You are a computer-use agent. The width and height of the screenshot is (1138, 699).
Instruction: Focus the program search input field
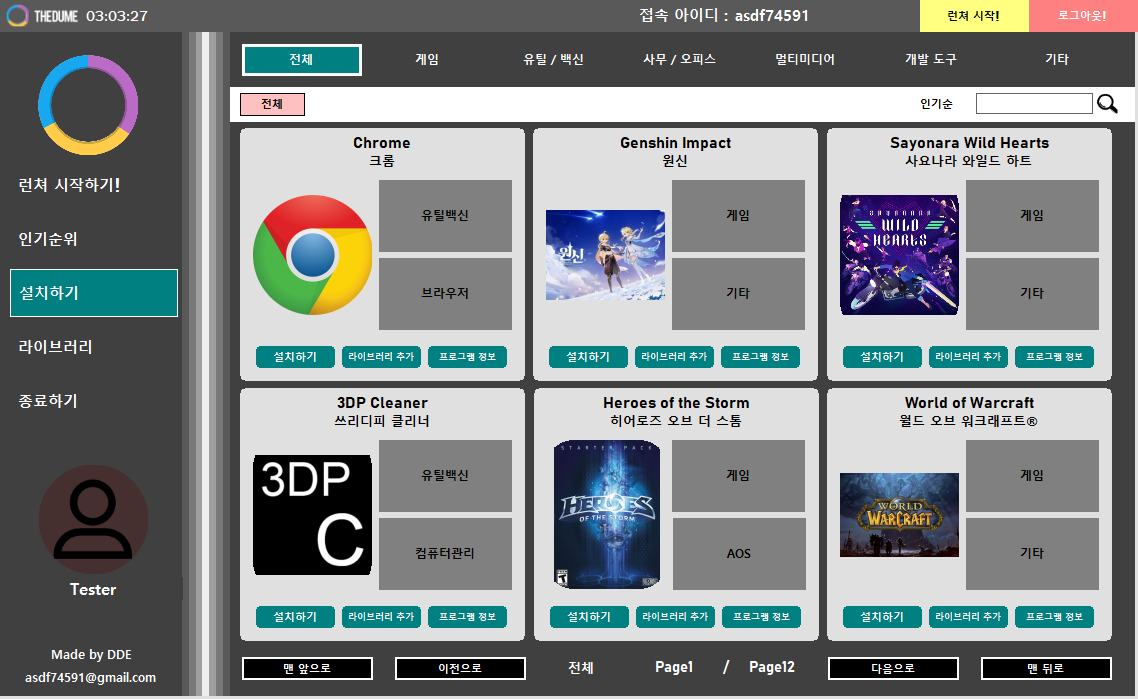(x=1033, y=104)
